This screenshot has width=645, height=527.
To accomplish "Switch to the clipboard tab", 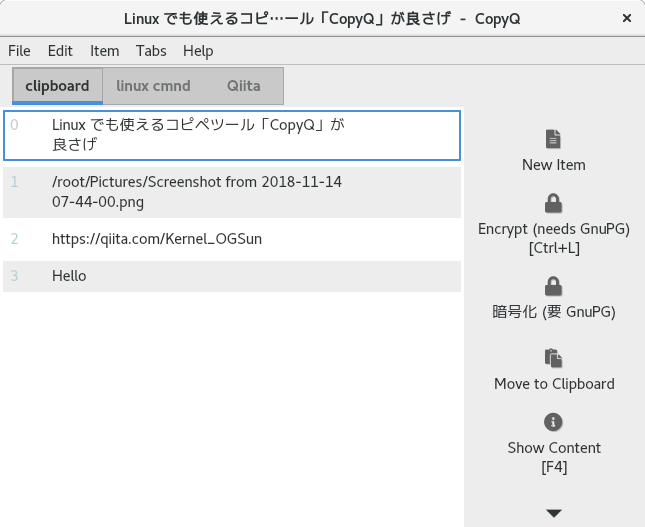I will tap(57, 86).
